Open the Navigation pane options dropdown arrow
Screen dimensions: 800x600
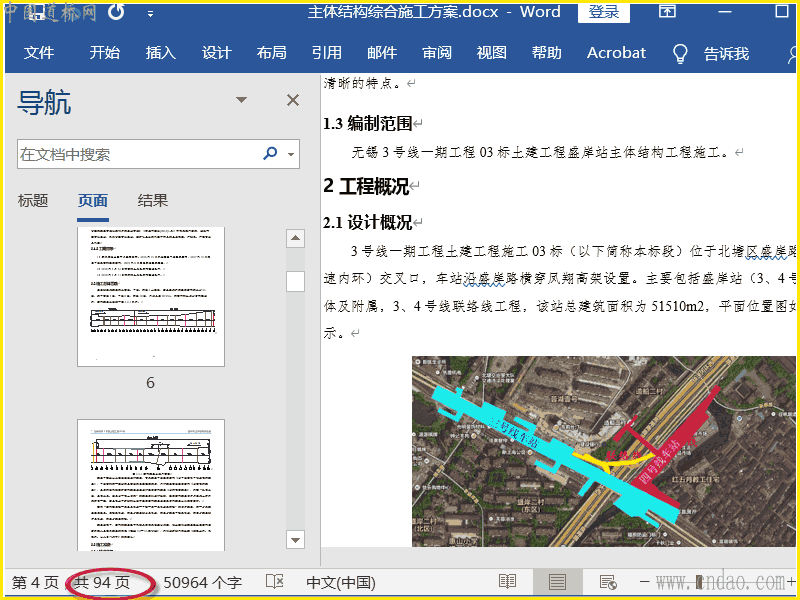pos(241,100)
